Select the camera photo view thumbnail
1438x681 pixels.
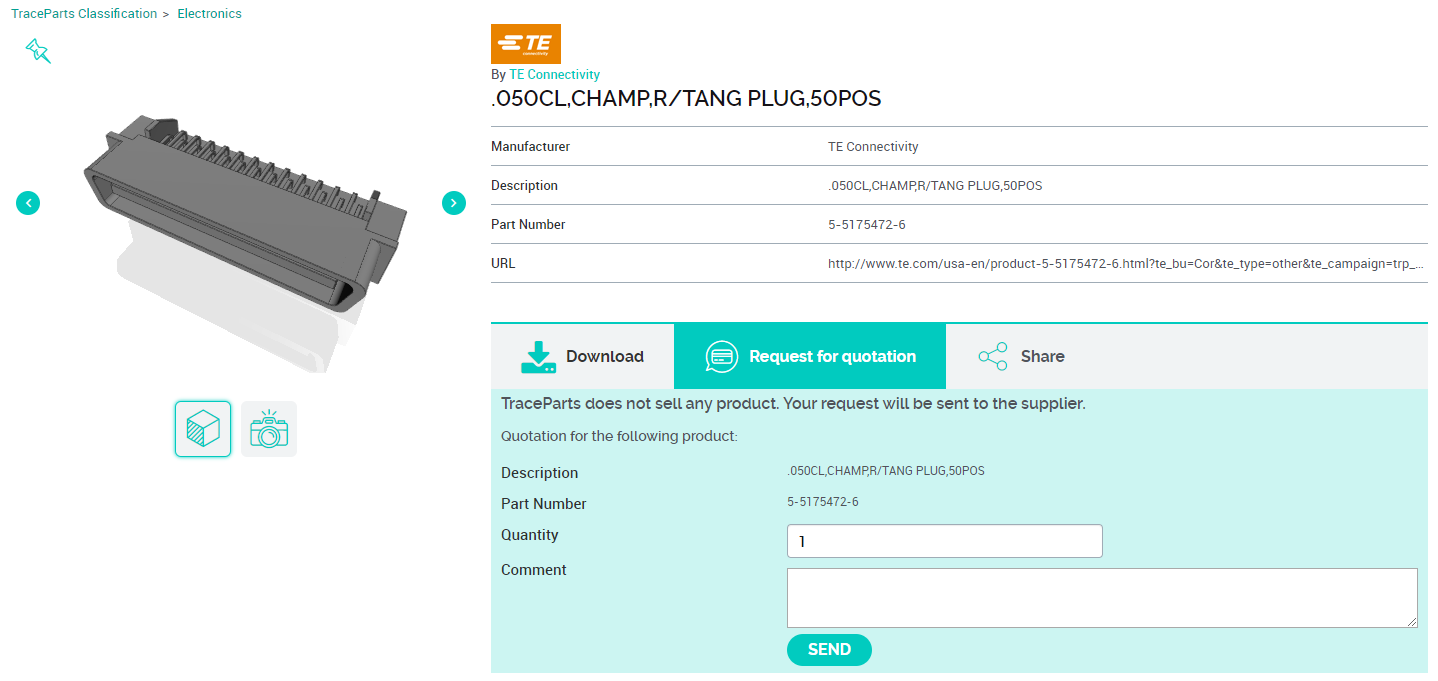coord(269,429)
